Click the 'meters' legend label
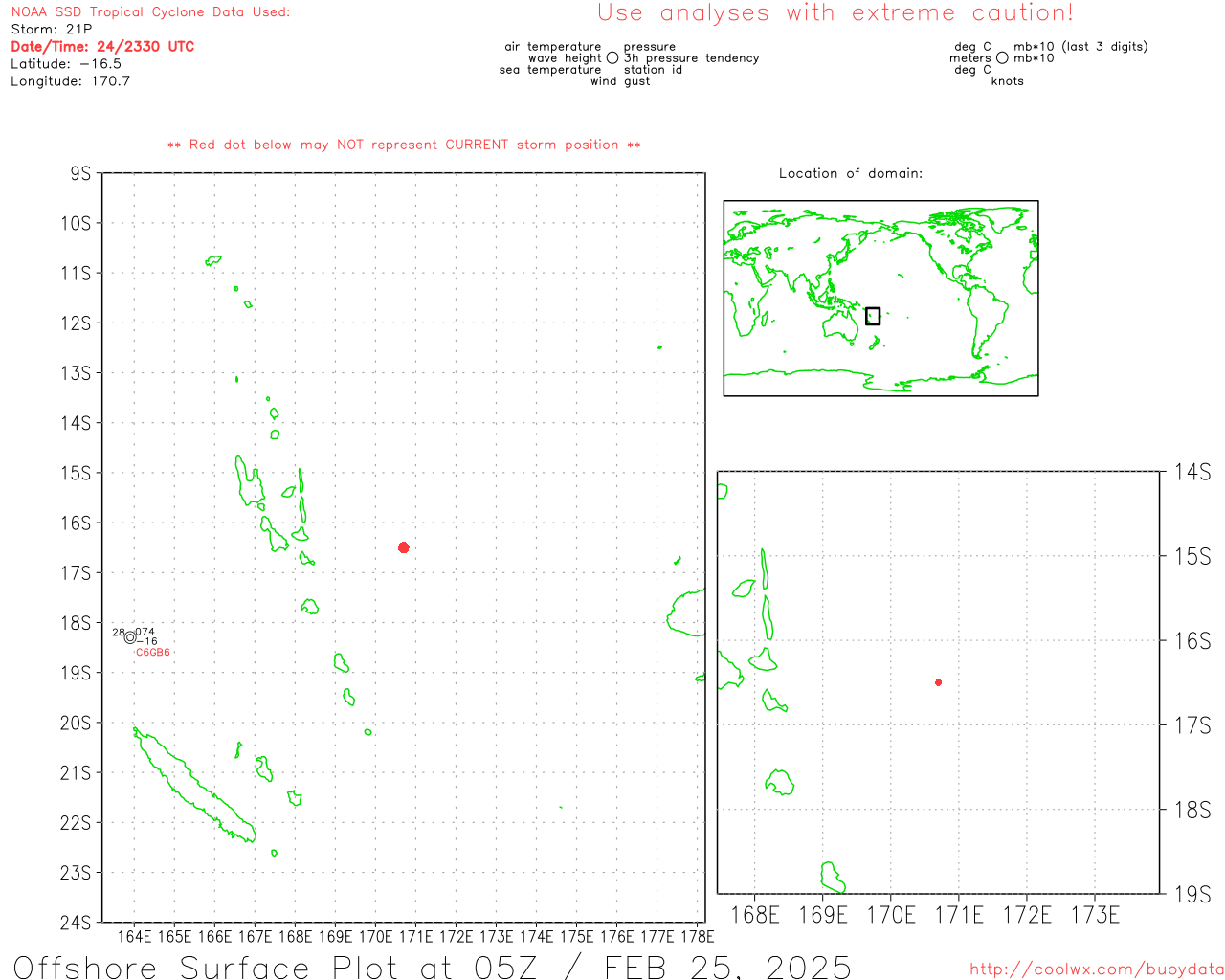The image size is (1225, 980). click(x=970, y=58)
